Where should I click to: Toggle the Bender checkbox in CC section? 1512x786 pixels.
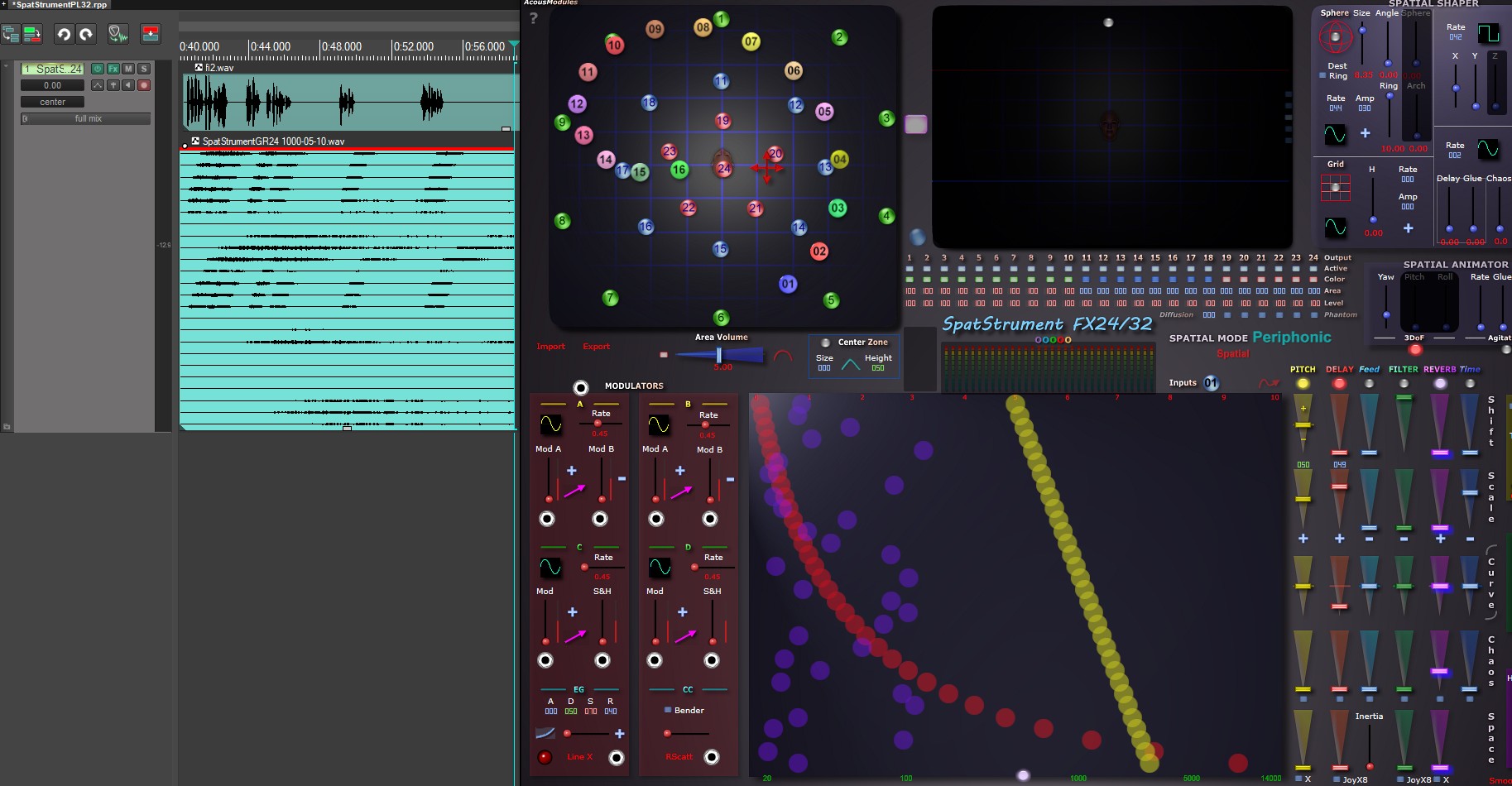click(668, 710)
